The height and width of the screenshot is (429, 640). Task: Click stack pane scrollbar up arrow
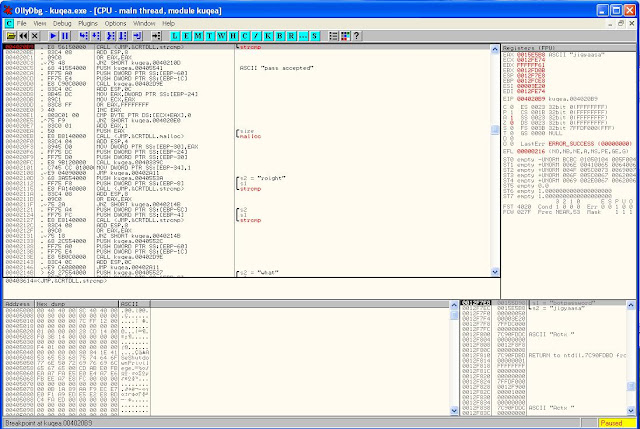coord(631,305)
